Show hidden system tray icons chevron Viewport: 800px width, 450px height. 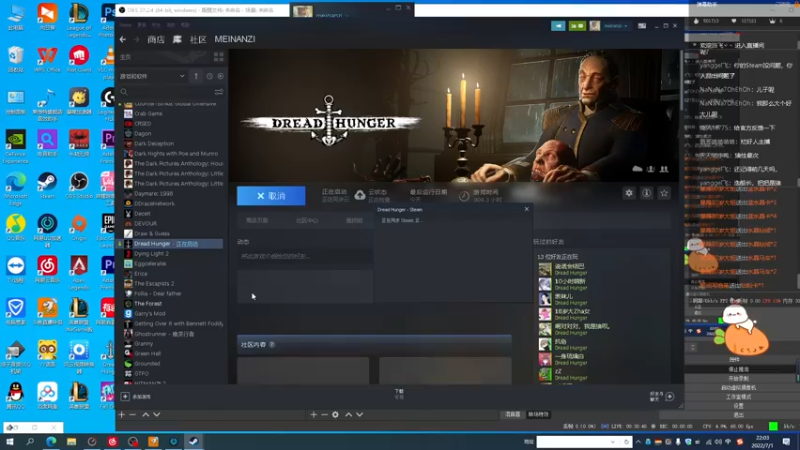tap(638, 442)
